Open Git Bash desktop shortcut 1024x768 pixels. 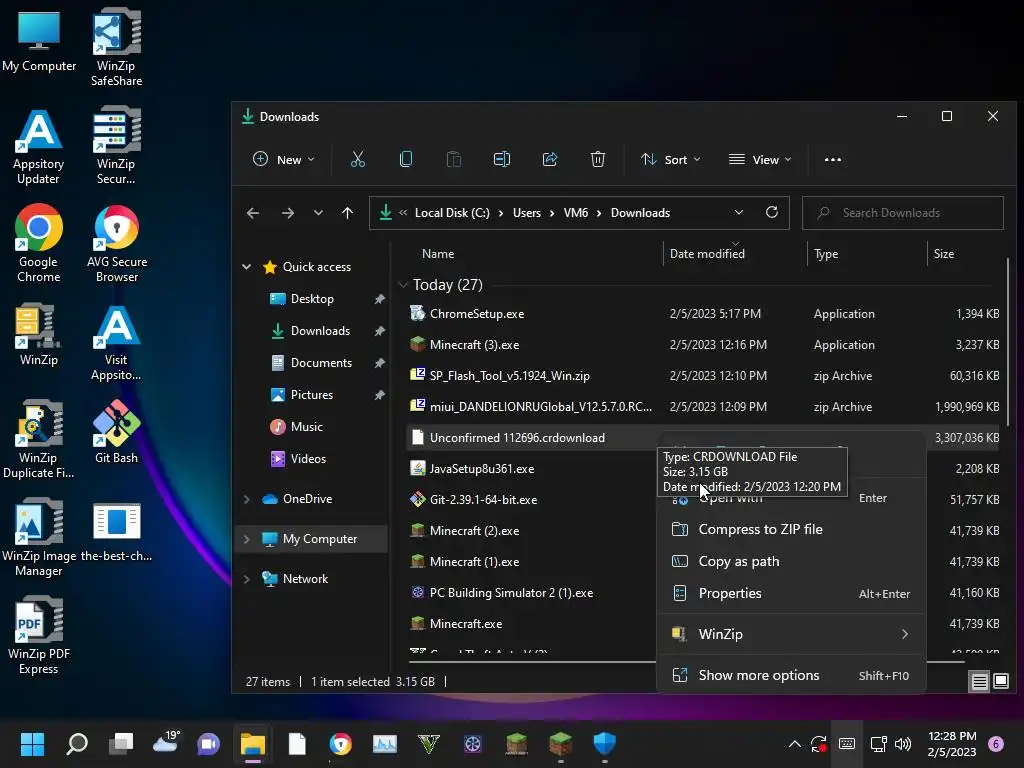point(116,432)
